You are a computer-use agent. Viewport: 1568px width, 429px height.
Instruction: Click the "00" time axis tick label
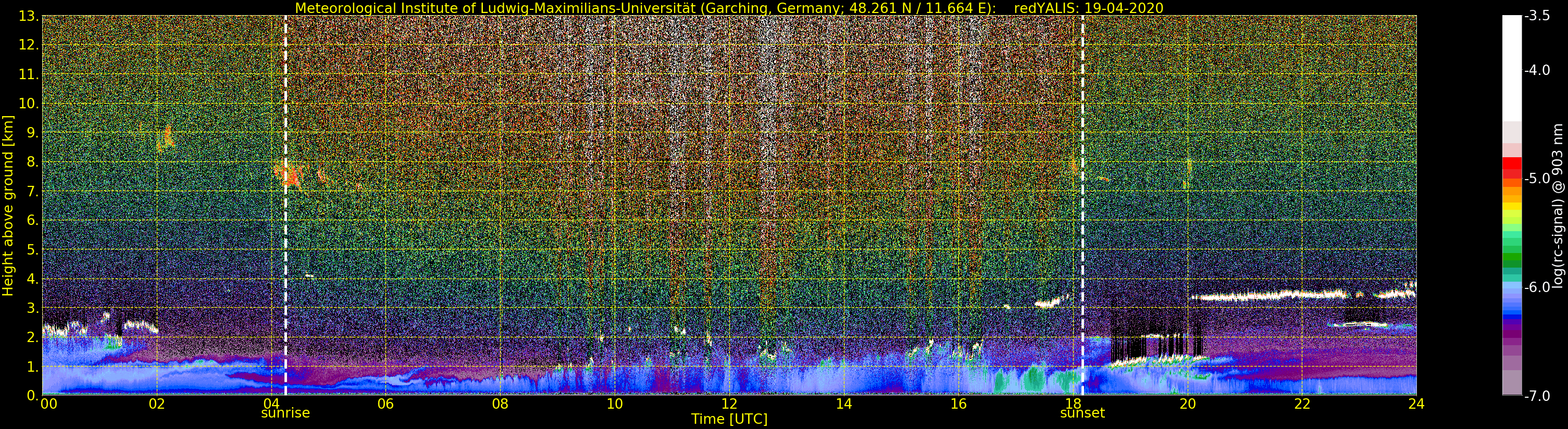click(48, 403)
